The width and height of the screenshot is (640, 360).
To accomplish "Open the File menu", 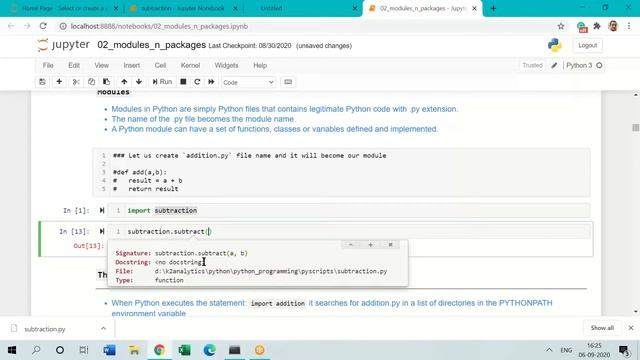I will (48, 65).
